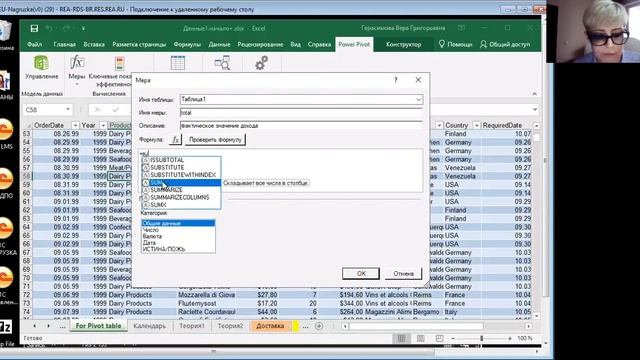Switch to the Данные ribbon tab
The height and width of the screenshot is (360, 640).
point(219,44)
